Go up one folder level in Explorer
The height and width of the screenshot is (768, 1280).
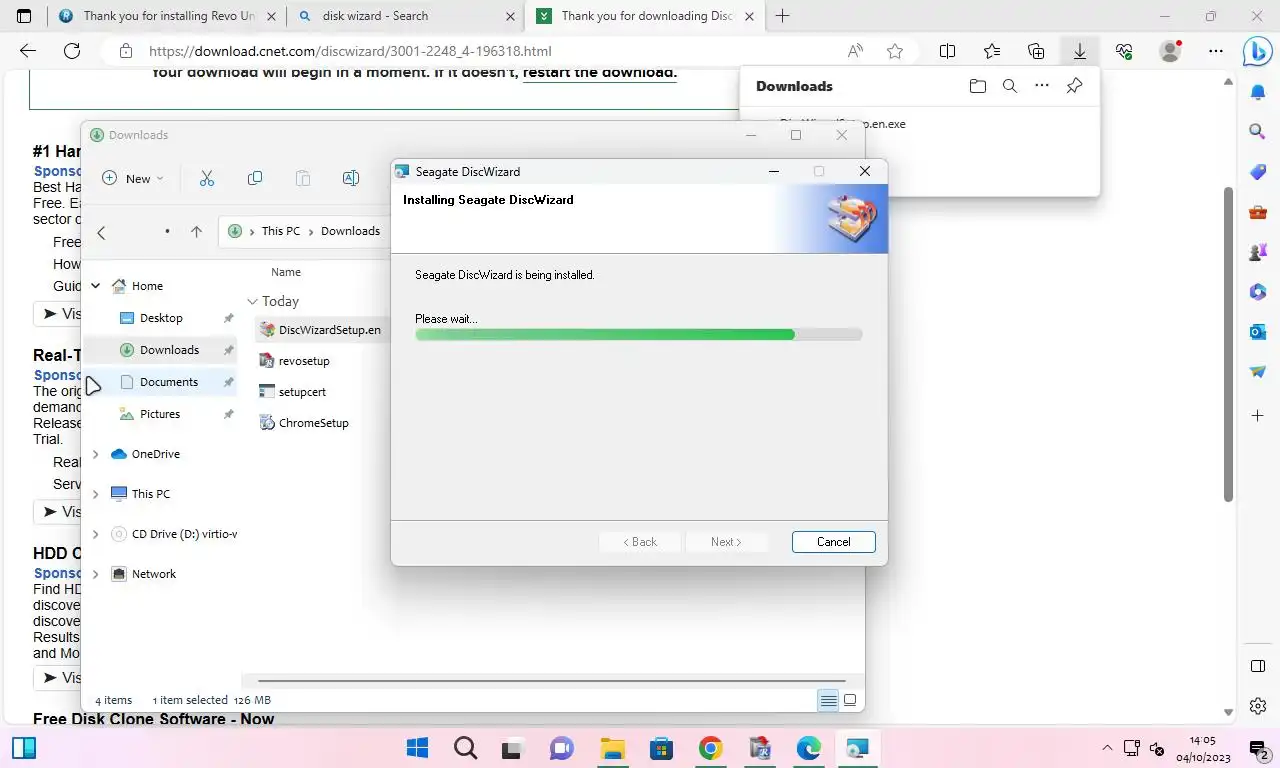point(196,232)
